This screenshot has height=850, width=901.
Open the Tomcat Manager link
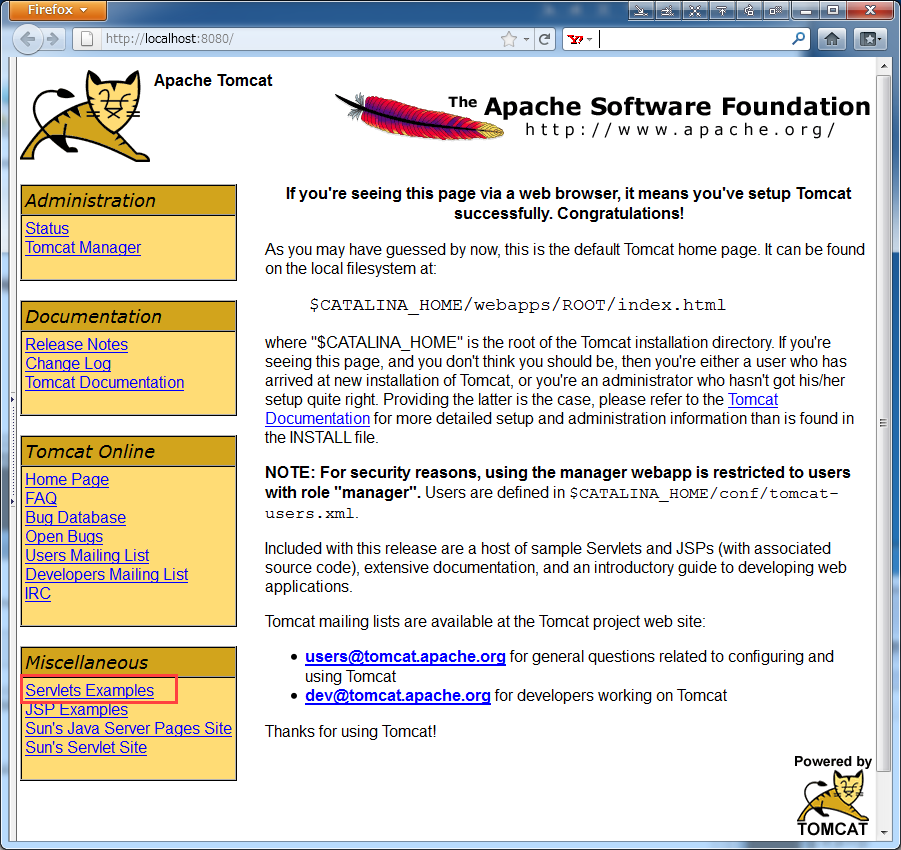point(83,248)
